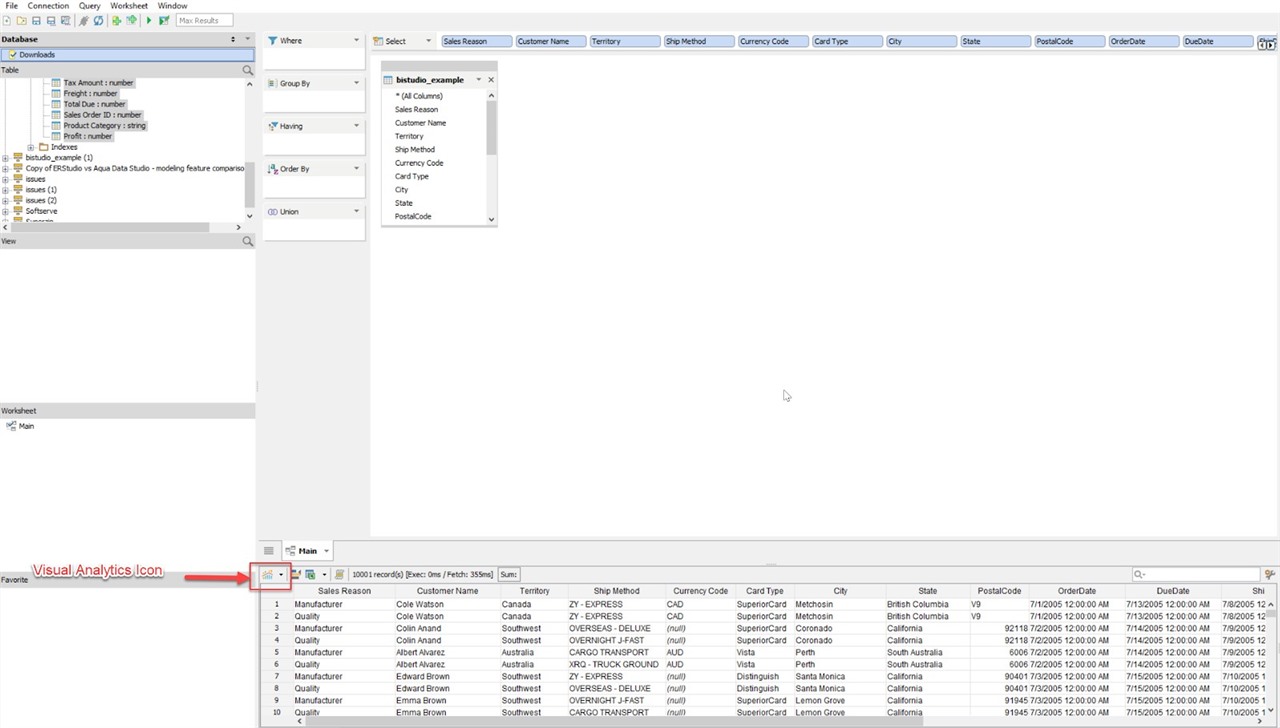
Task: Open the Union dropdown
Action: click(x=356, y=212)
